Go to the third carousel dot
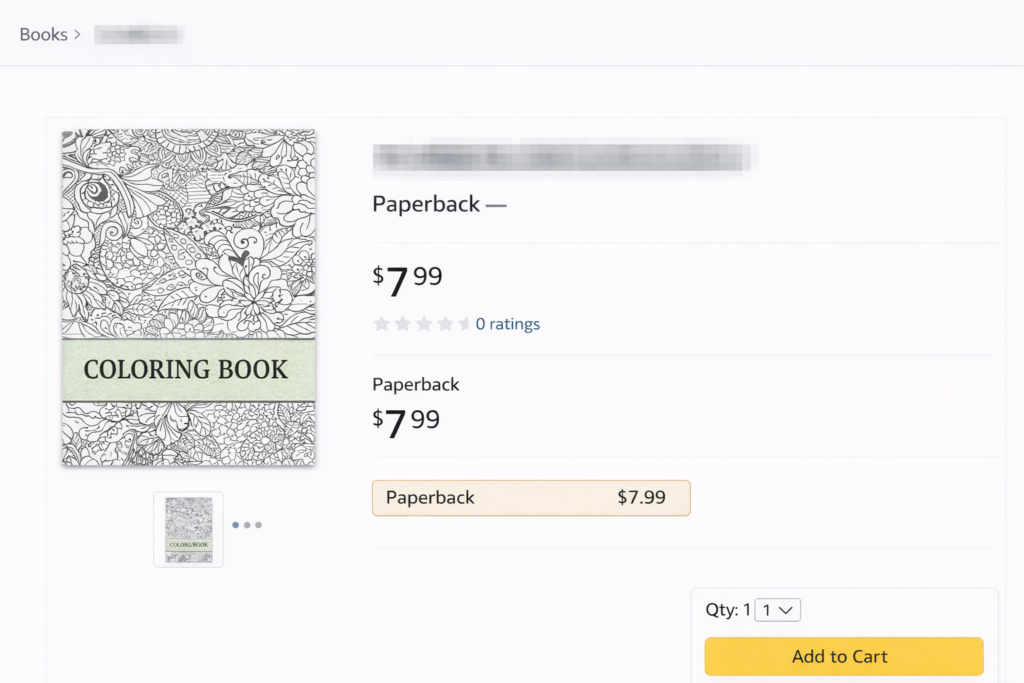The image size is (1024, 683). click(x=258, y=524)
